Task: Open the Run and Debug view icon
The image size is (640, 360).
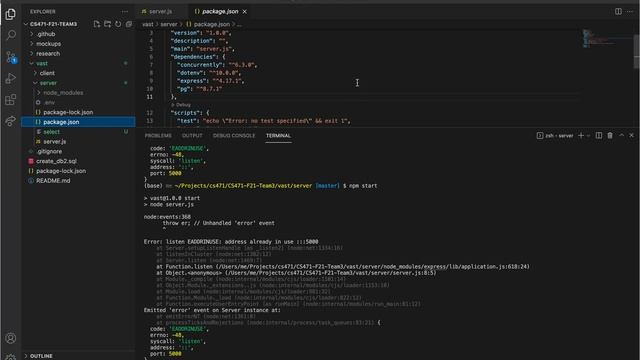Action: [x=11, y=78]
